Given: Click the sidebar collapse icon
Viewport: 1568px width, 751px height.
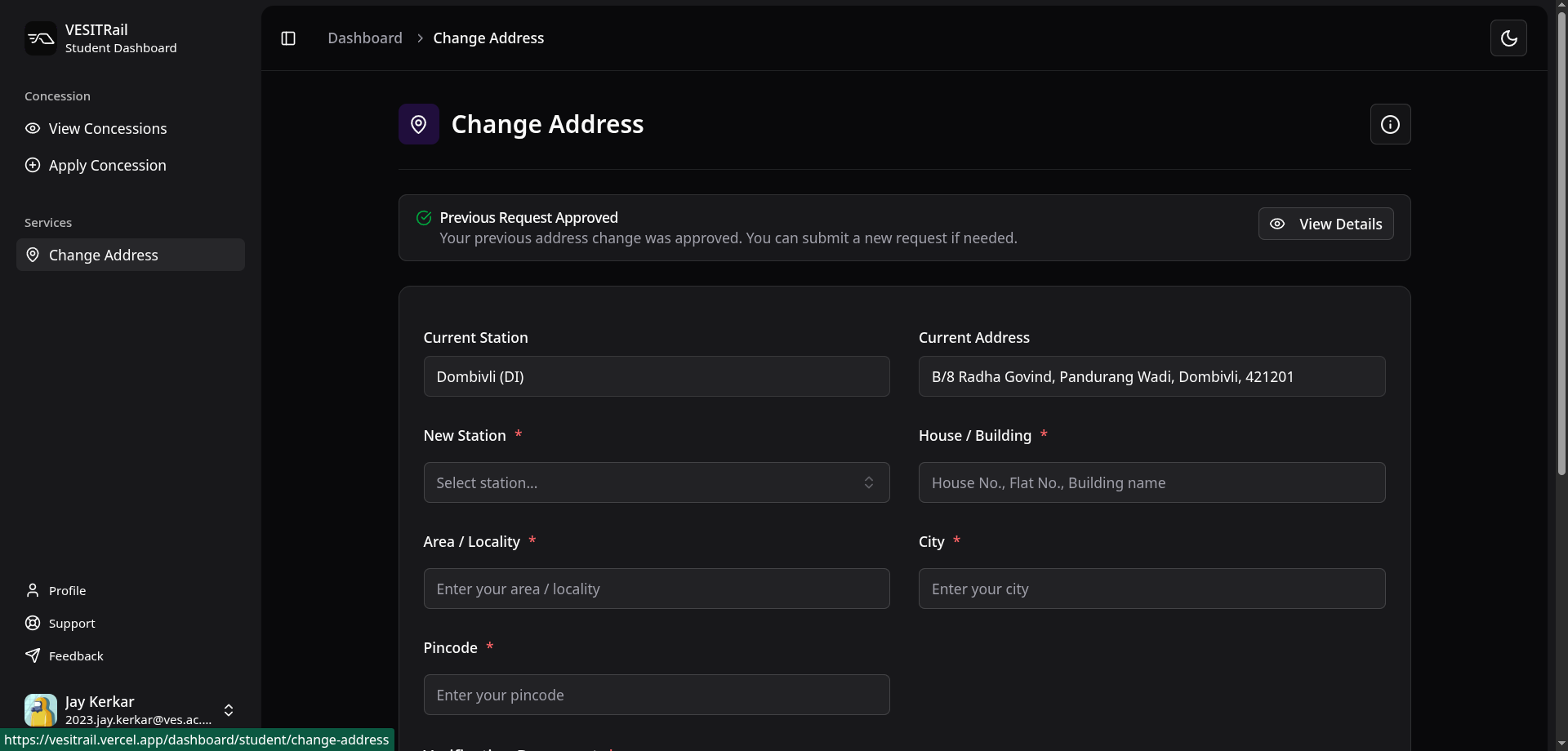Looking at the screenshot, I should pyautogui.click(x=287, y=38).
